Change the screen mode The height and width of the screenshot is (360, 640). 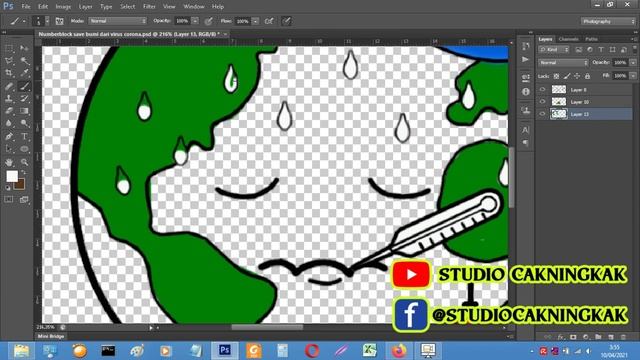(24, 199)
